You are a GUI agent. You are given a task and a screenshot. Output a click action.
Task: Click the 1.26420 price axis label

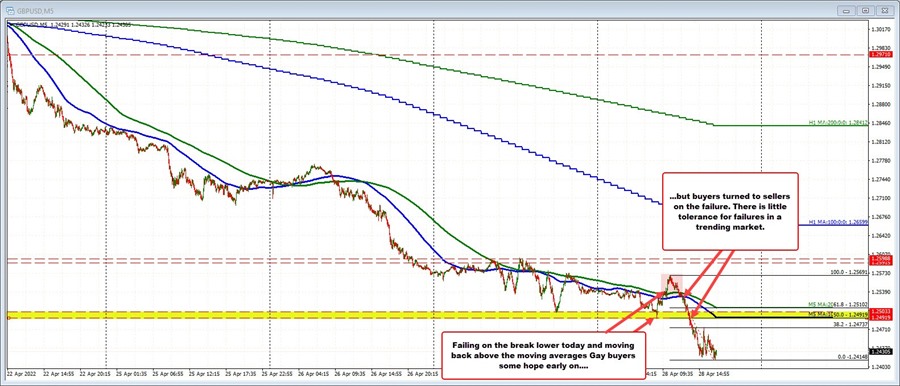click(x=881, y=236)
